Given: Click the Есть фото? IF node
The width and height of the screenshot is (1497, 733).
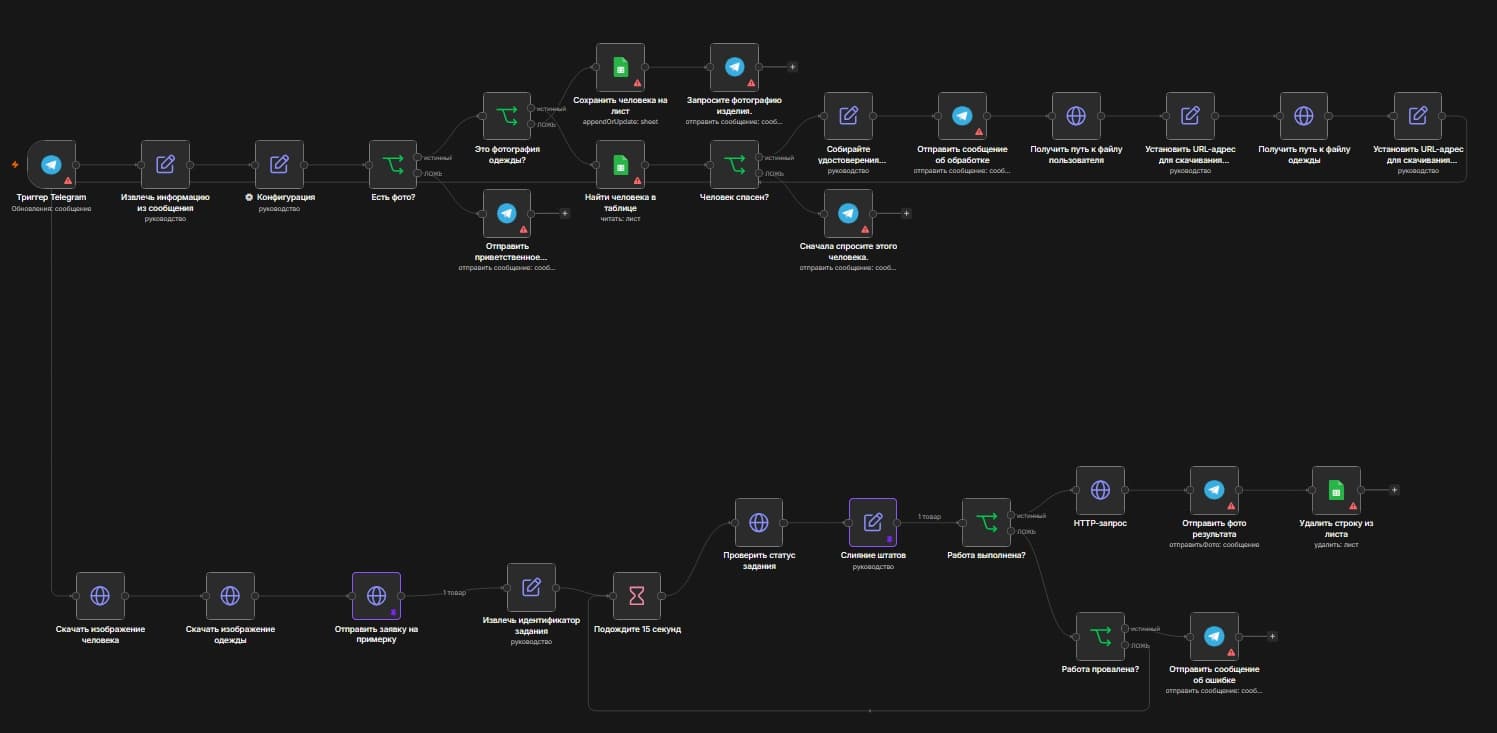Looking at the screenshot, I should point(393,164).
